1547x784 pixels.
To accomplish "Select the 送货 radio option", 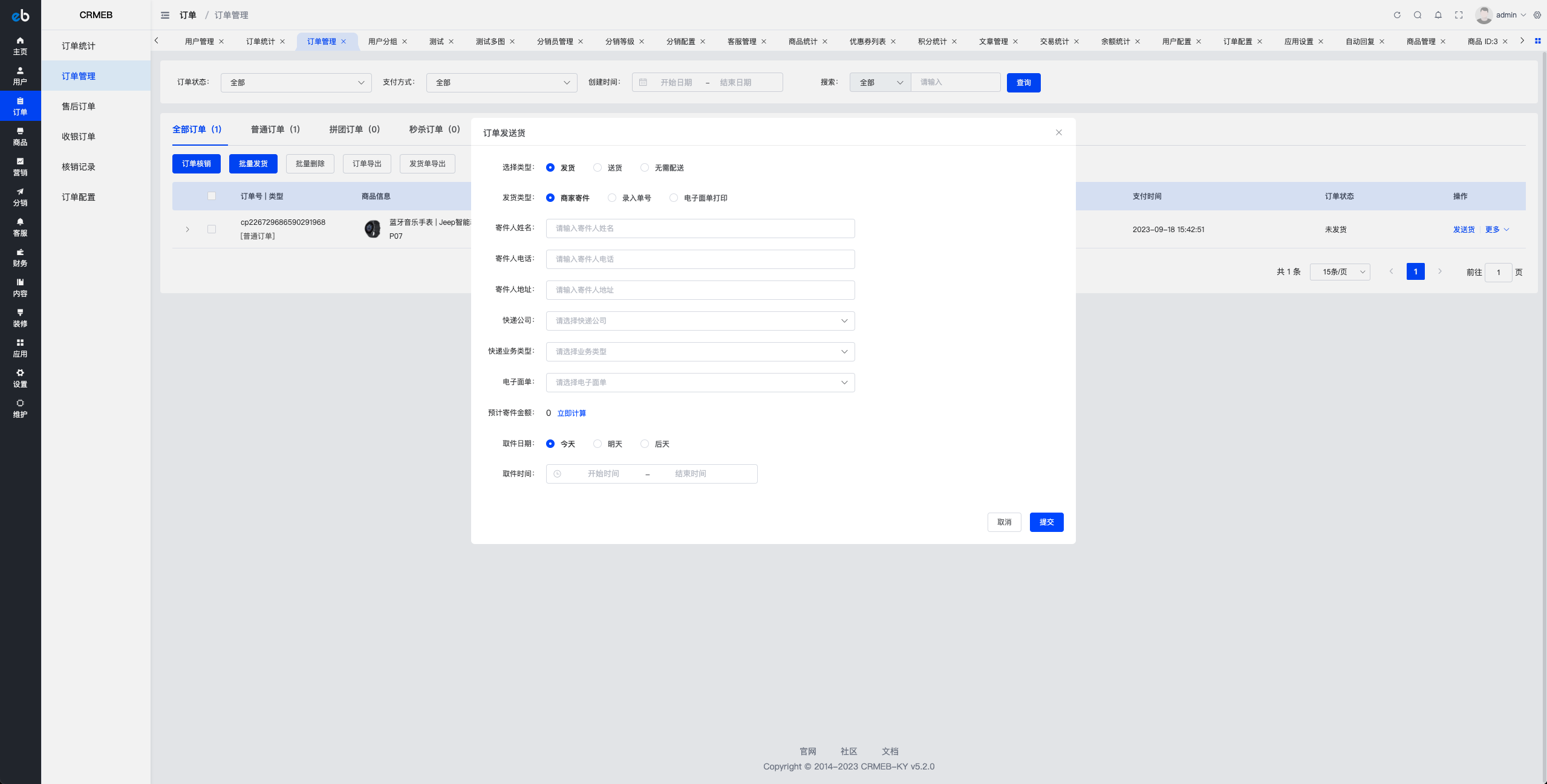I will point(608,167).
